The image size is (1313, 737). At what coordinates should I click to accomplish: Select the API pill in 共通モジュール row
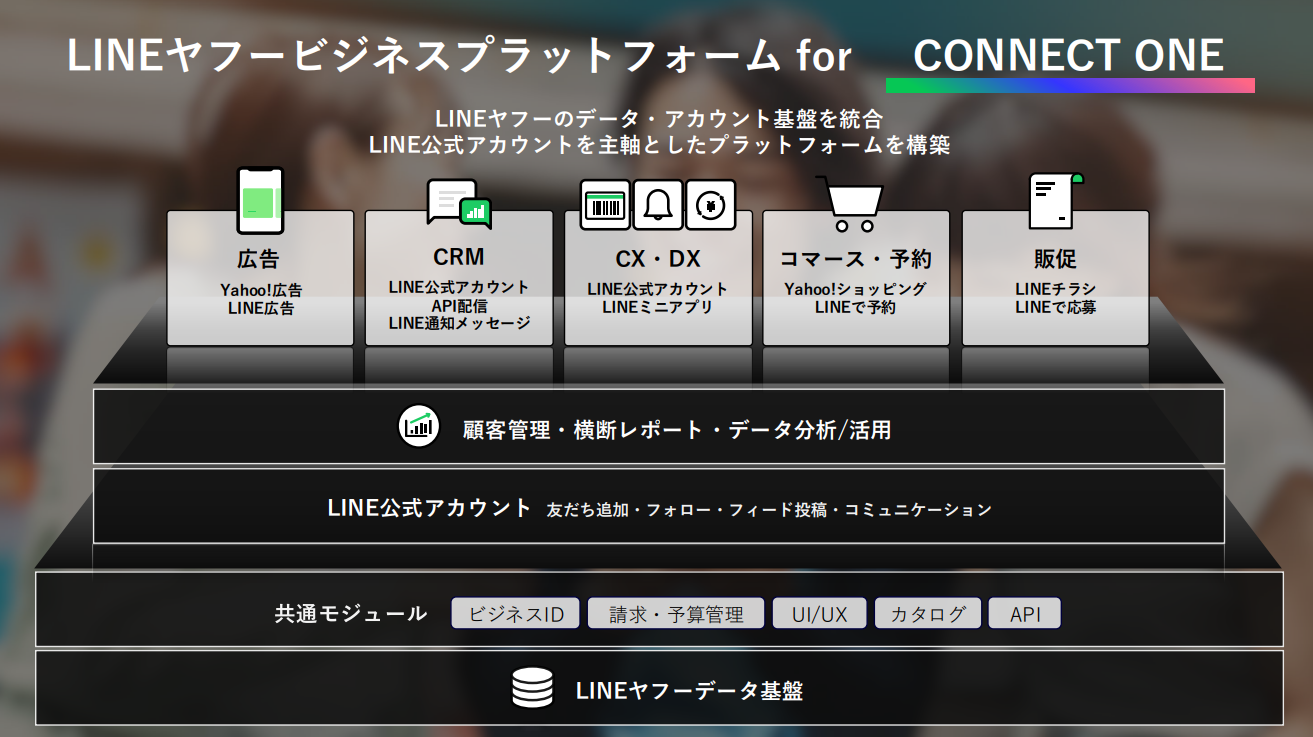coord(1025,613)
